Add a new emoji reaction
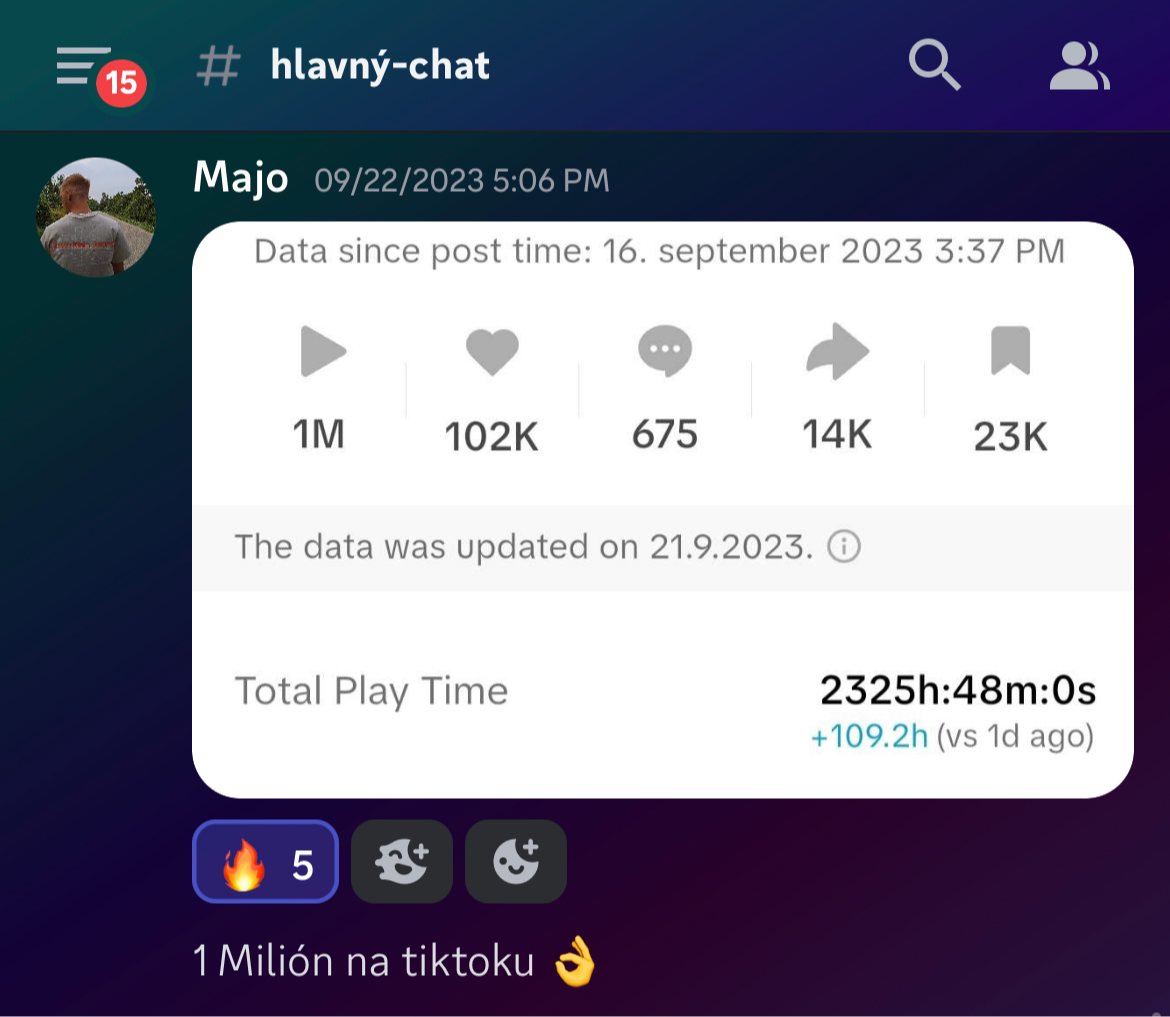Image resolution: width=1170 pixels, height=1017 pixels. (516, 862)
